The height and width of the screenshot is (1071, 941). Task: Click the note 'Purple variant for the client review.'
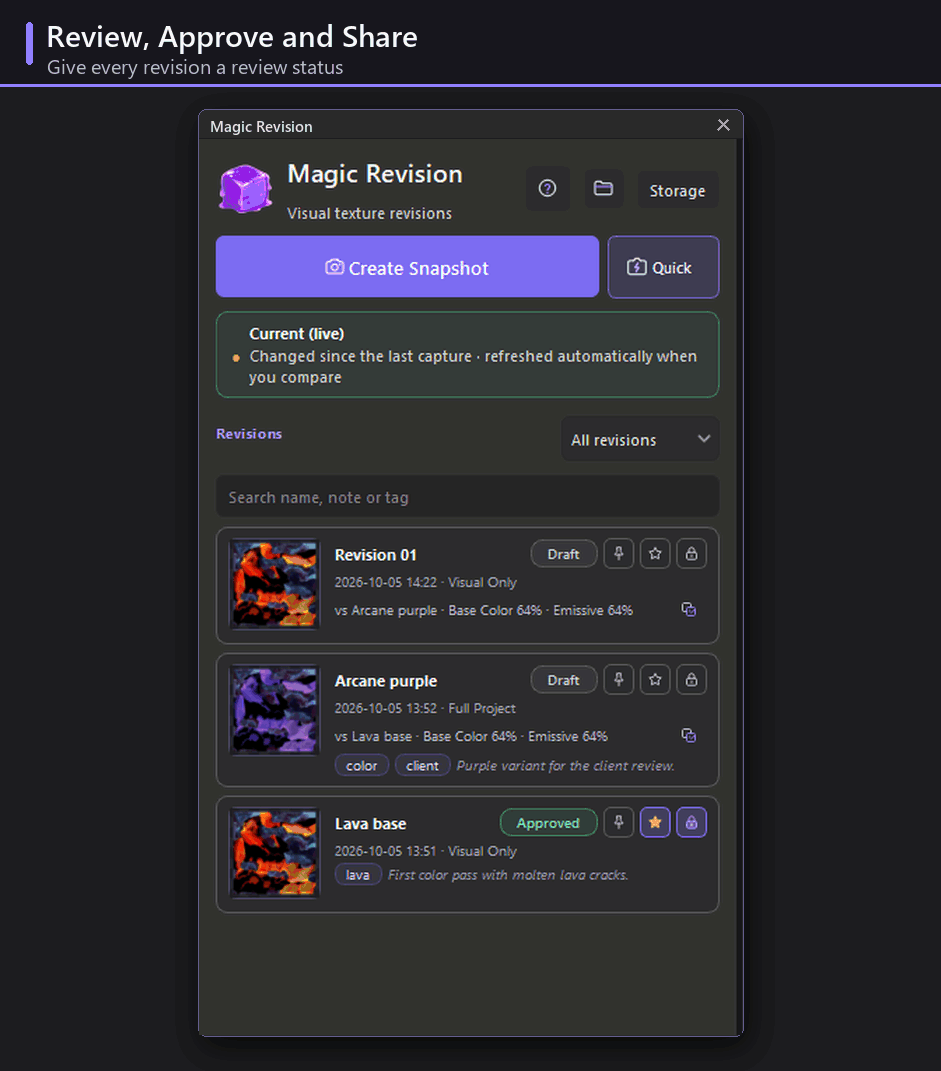click(565, 766)
